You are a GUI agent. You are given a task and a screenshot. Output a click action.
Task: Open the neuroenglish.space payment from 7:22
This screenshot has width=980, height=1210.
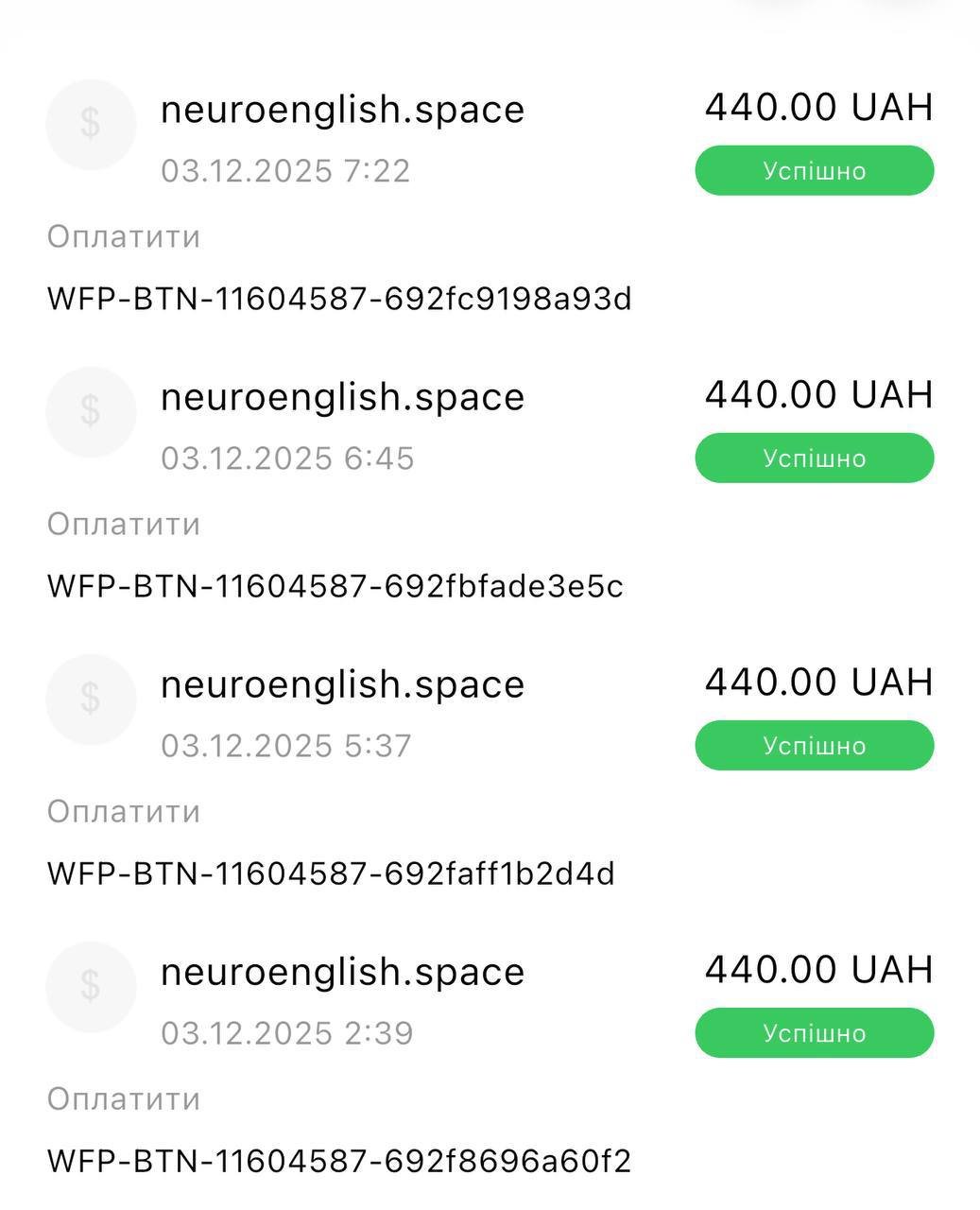click(x=342, y=110)
